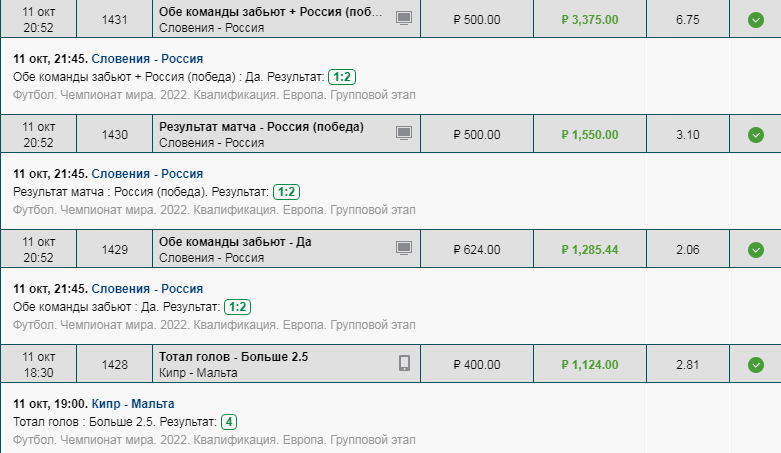Click the 2.06 odds cell
Viewport: 781px width, 453px height.
point(687,250)
